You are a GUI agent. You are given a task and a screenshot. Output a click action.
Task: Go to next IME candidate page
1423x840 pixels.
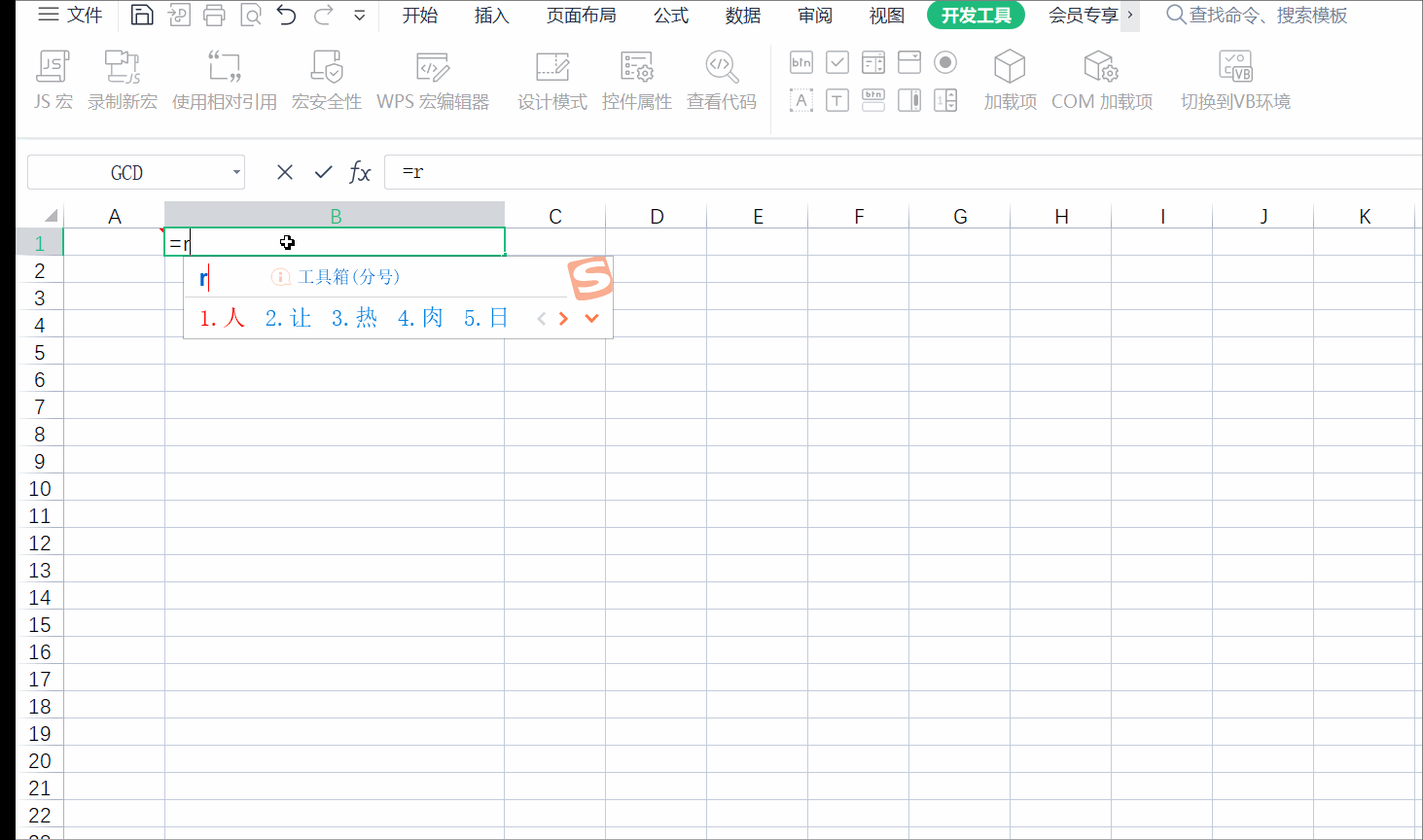tap(563, 319)
